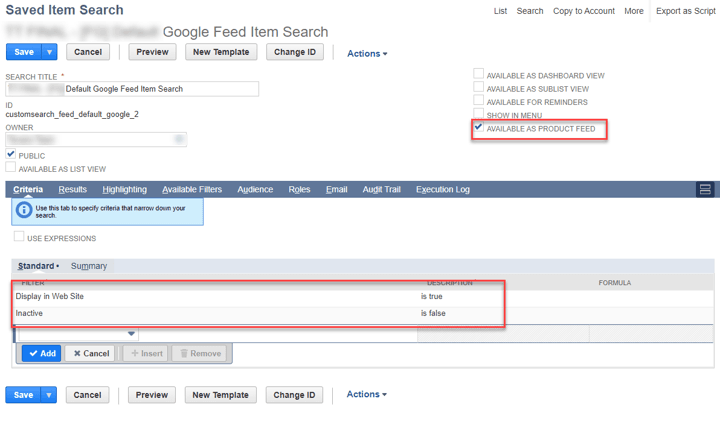Screen dimensions: 720x422
Task: Open the bottom Save dropdown arrow
Action: tap(49, 395)
